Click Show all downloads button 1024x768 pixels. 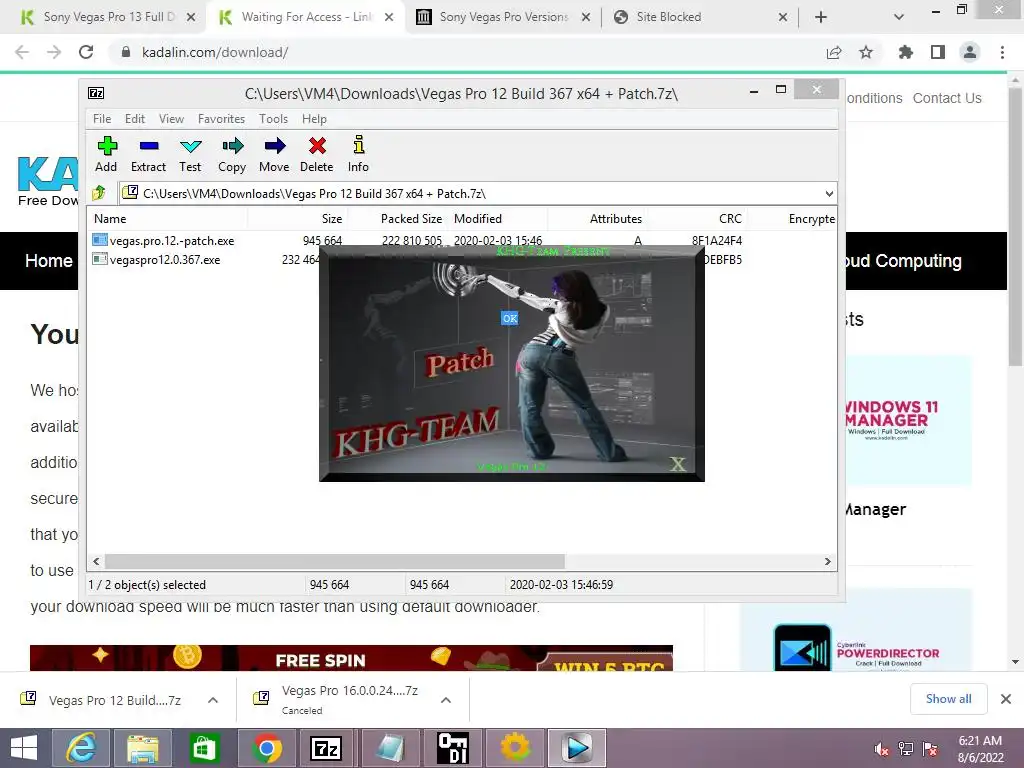948,699
